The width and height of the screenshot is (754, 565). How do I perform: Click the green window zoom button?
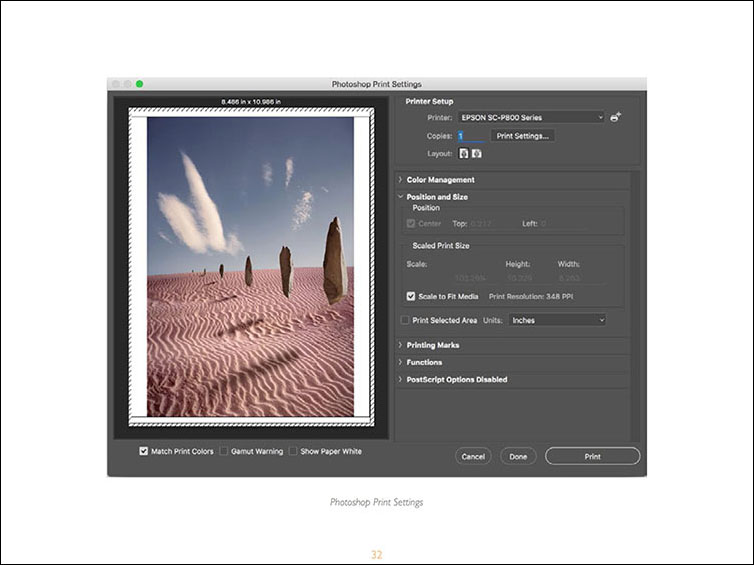pos(139,84)
